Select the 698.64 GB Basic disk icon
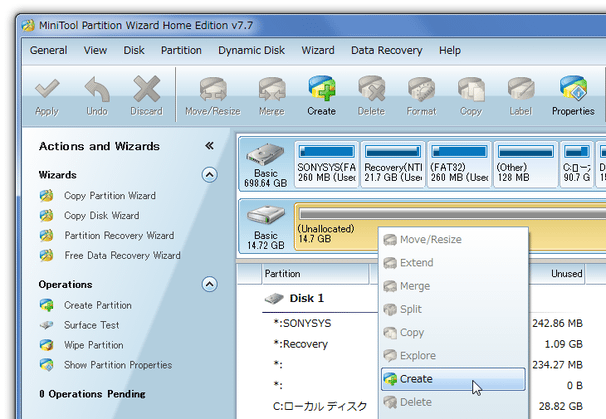 tap(266, 155)
